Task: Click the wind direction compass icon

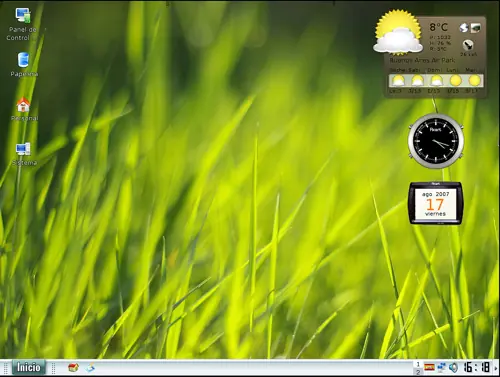Action: (468, 45)
